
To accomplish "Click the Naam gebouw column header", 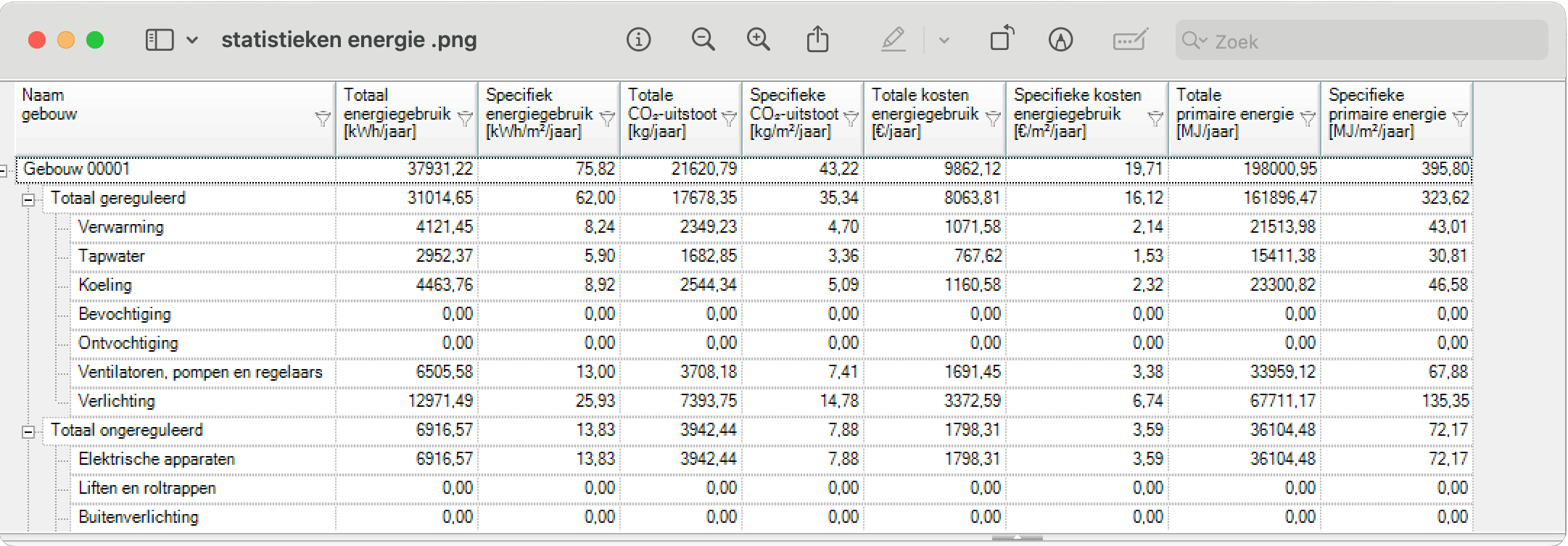I will (175, 118).
